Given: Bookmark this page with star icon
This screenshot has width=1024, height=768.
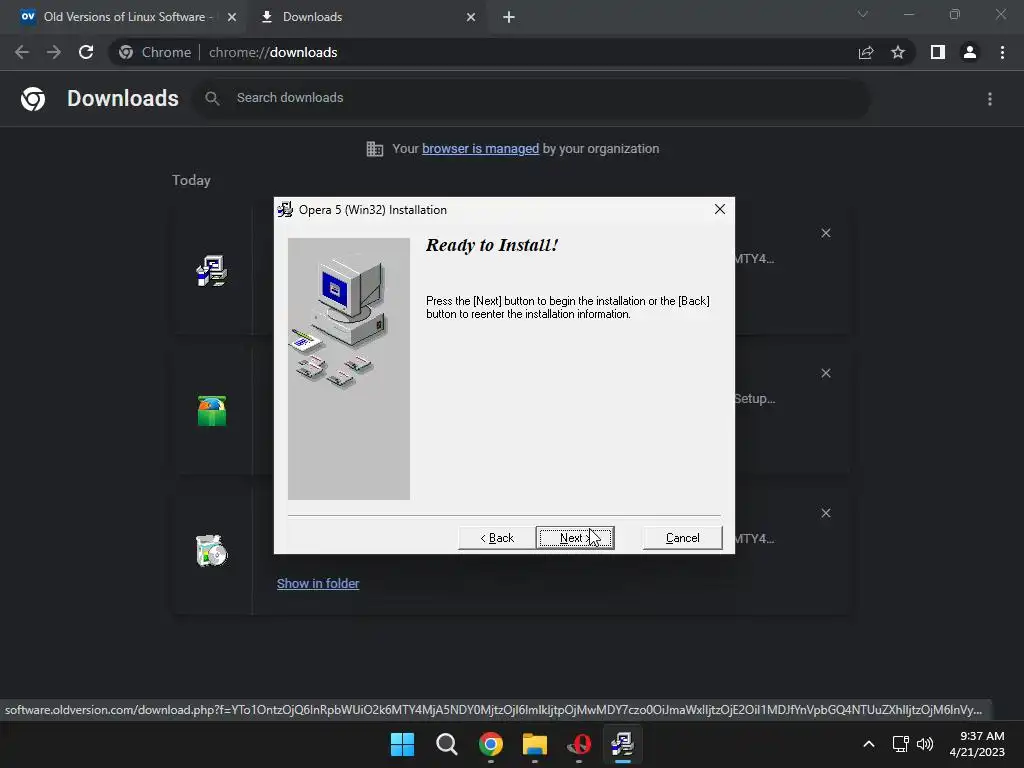Looking at the screenshot, I should [898, 52].
